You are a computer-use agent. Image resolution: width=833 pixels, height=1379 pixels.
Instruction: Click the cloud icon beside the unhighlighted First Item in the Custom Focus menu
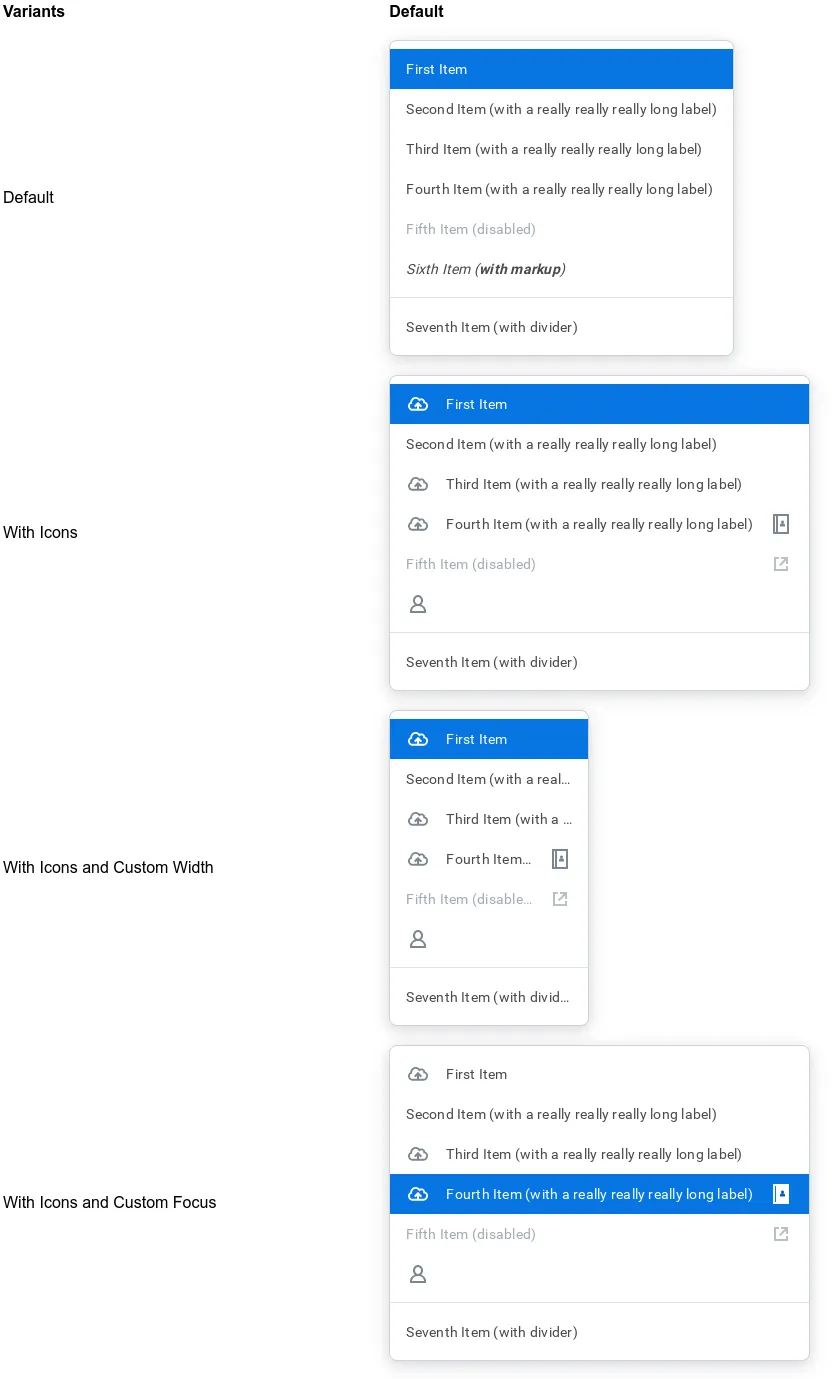418,1074
